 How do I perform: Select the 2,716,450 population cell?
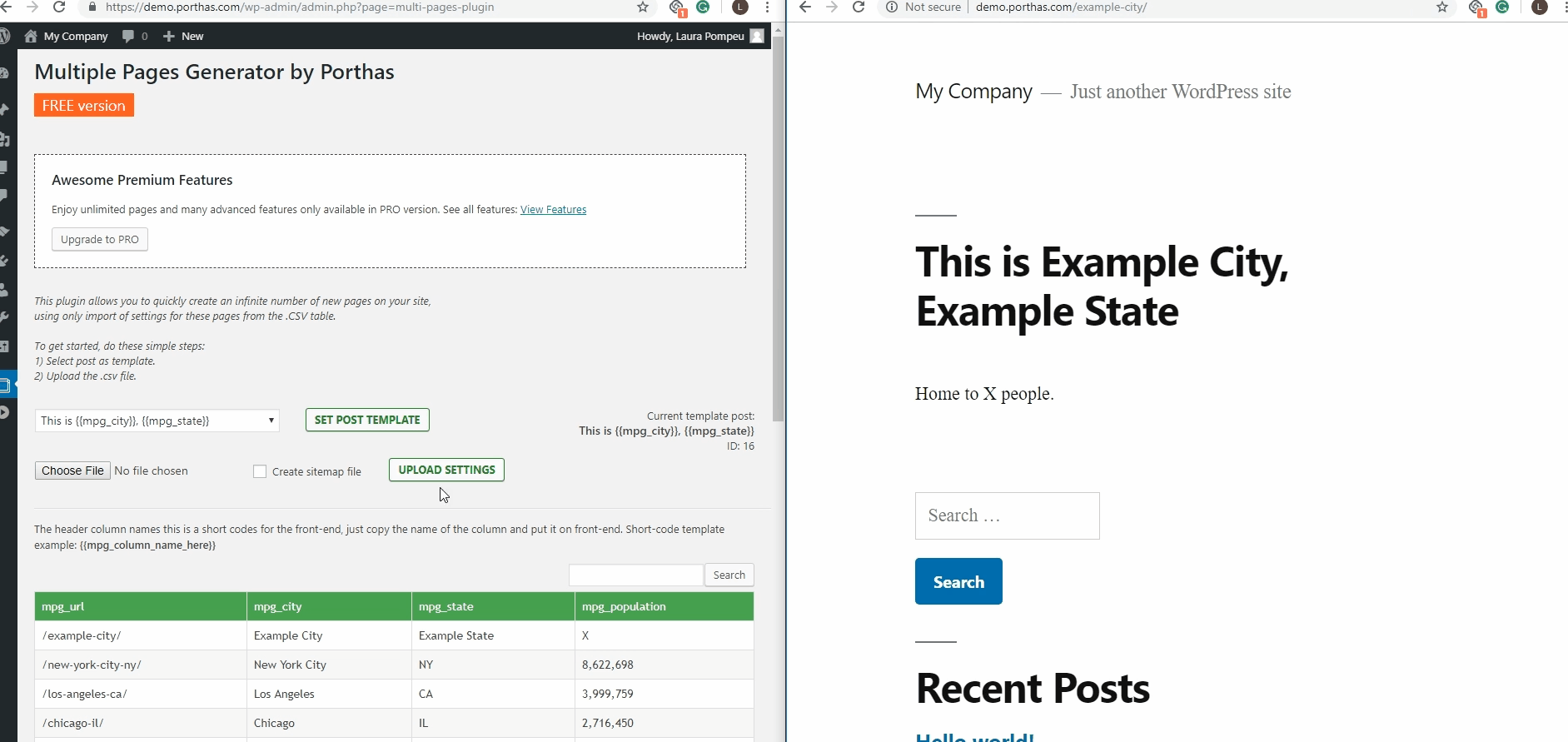tap(665, 723)
